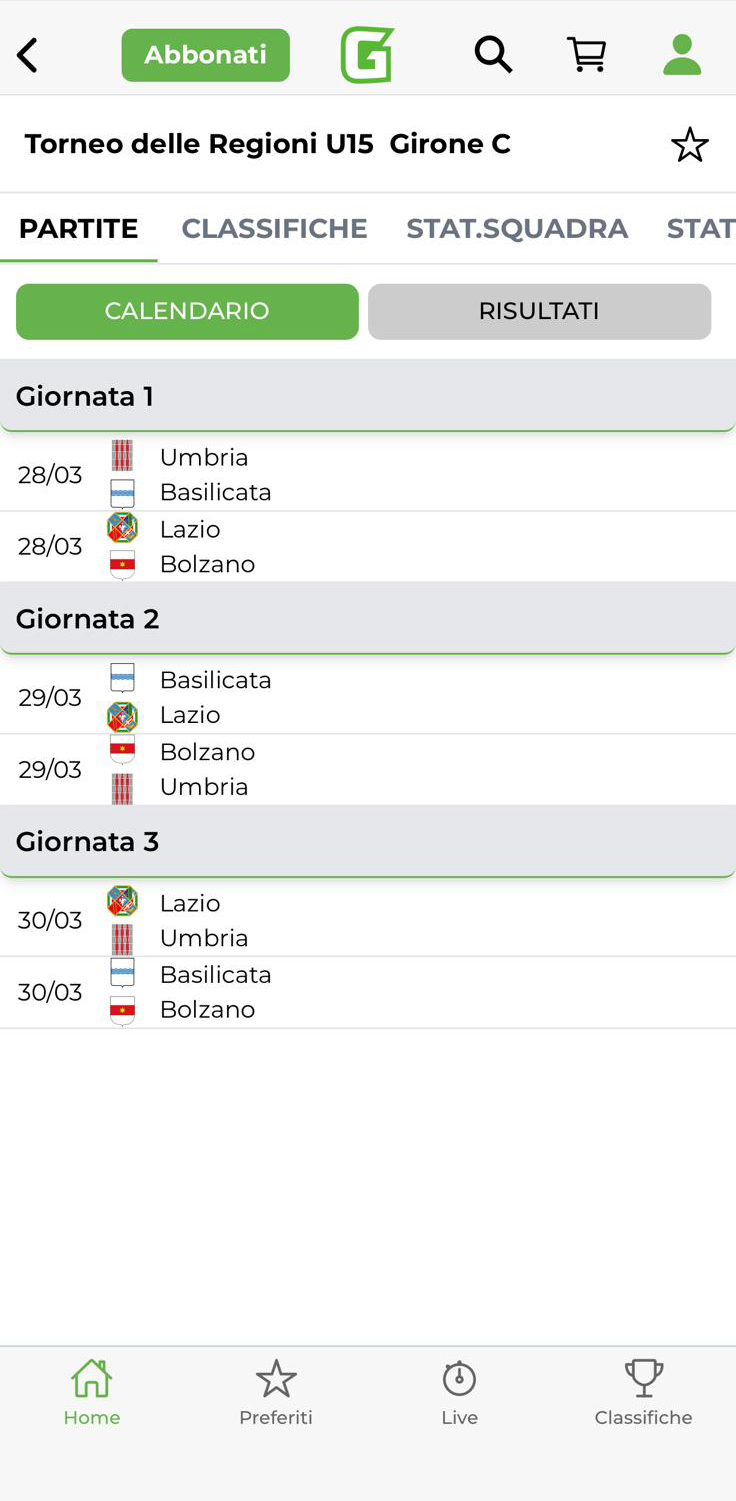736x1501 pixels.
Task: Tap the Lazio crest in Giornata 3
Action: click(x=122, y=902)
